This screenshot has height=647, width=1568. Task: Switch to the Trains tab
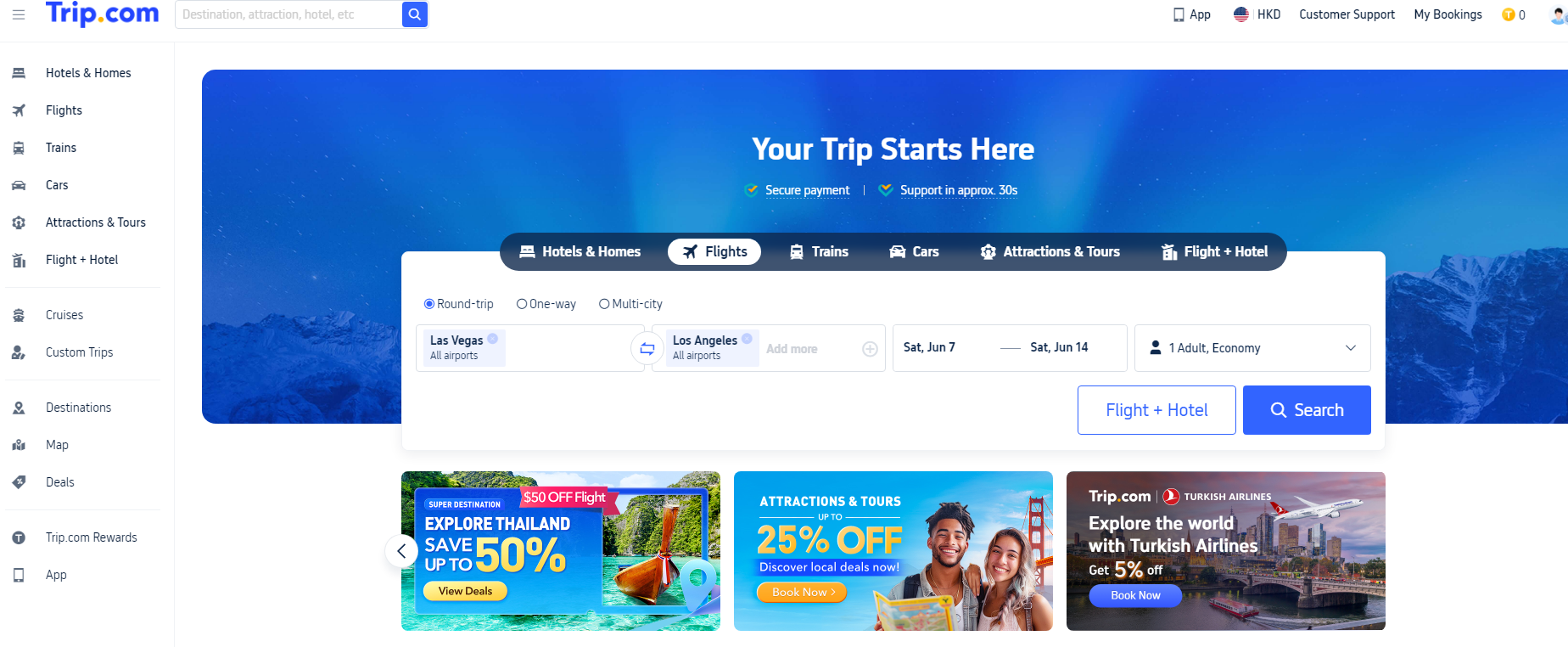point(820,251)
